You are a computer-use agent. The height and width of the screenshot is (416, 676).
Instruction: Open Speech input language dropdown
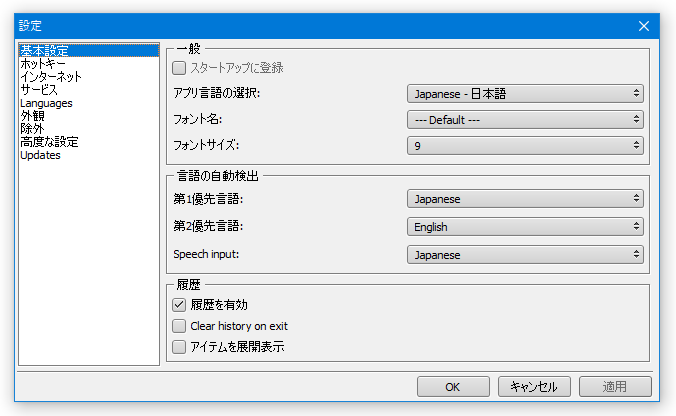click(525, 255)
